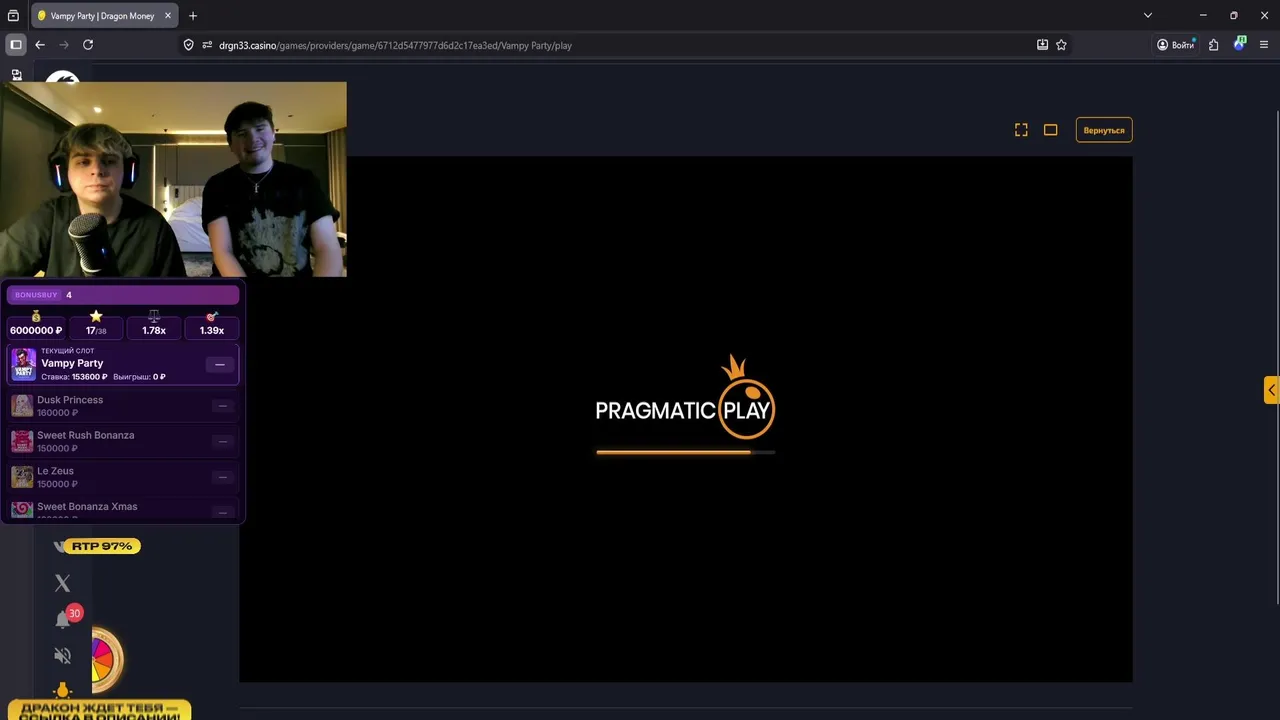Image resolution: width=1280 pixels, height=720 pixels.
Task: Click the sidebar icon beside the webcam overlay
Action: click(x=16, y=75)
